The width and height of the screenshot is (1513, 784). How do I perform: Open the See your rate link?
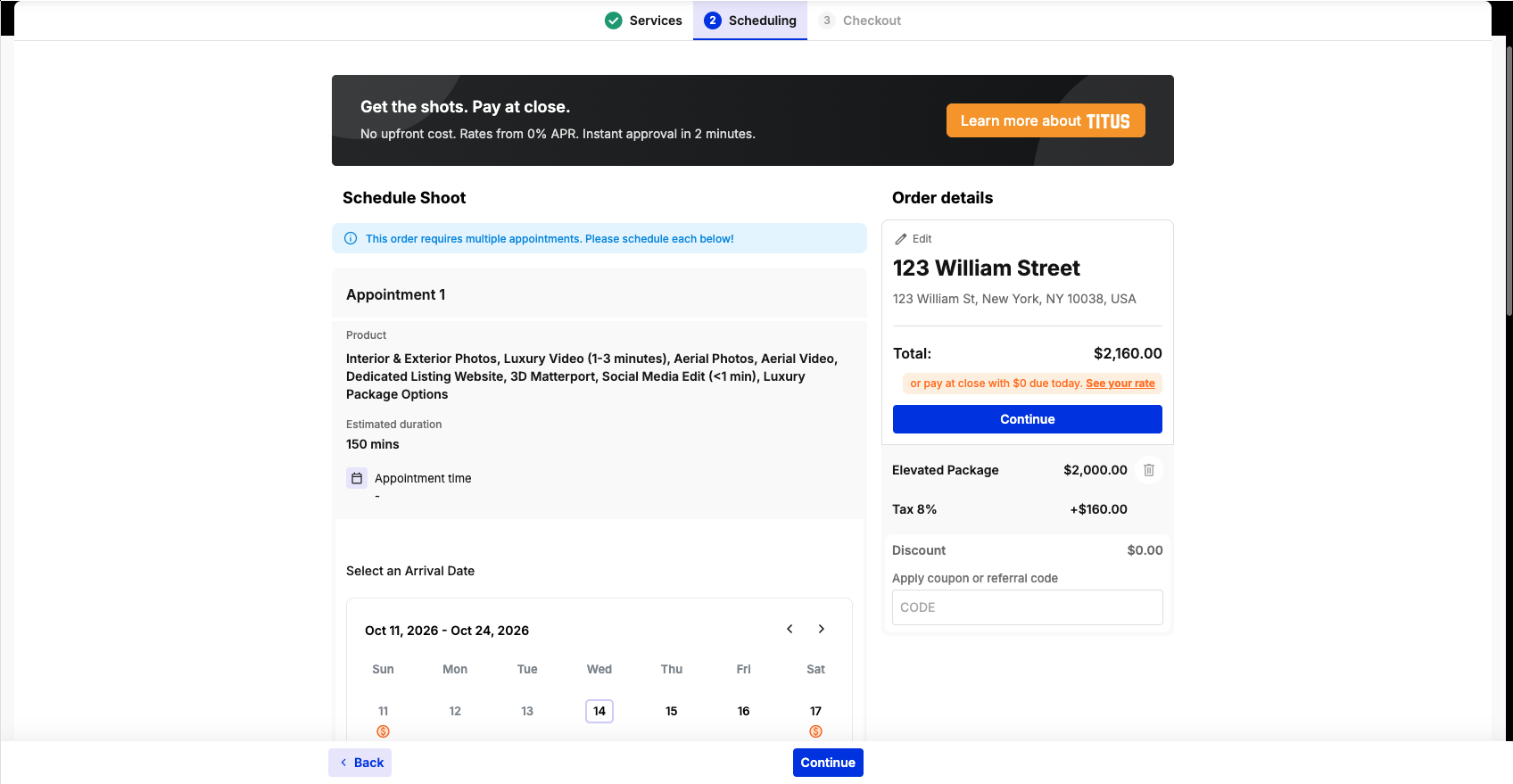[x=1120, y=384]
